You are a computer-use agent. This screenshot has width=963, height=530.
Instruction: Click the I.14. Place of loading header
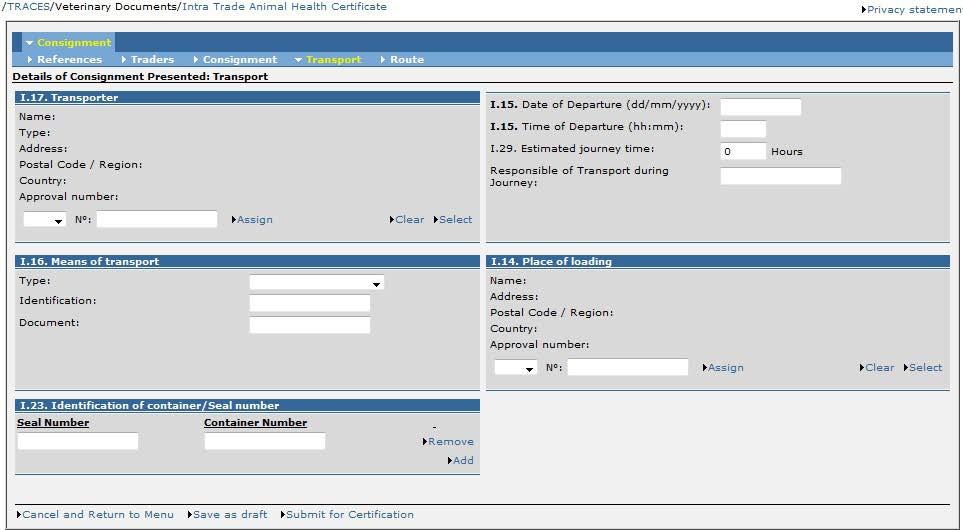point(717,262)
